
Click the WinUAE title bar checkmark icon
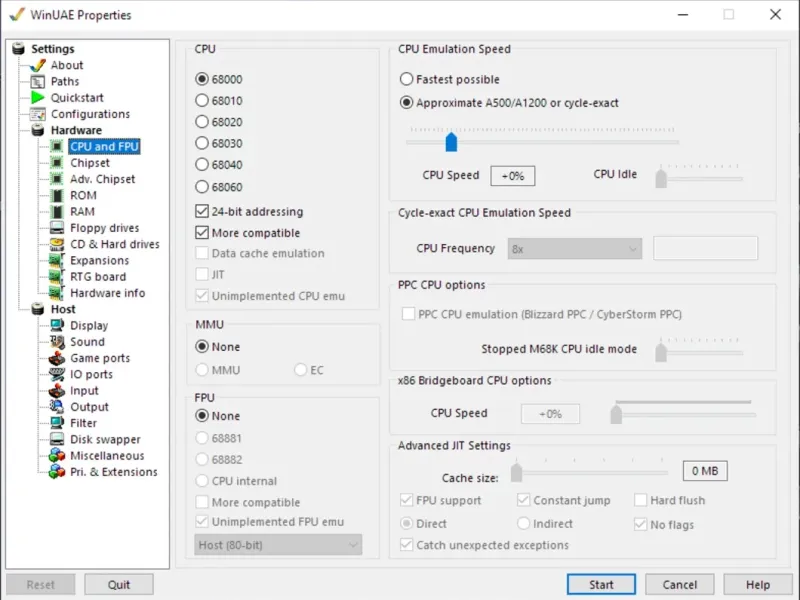coord(17,14)
